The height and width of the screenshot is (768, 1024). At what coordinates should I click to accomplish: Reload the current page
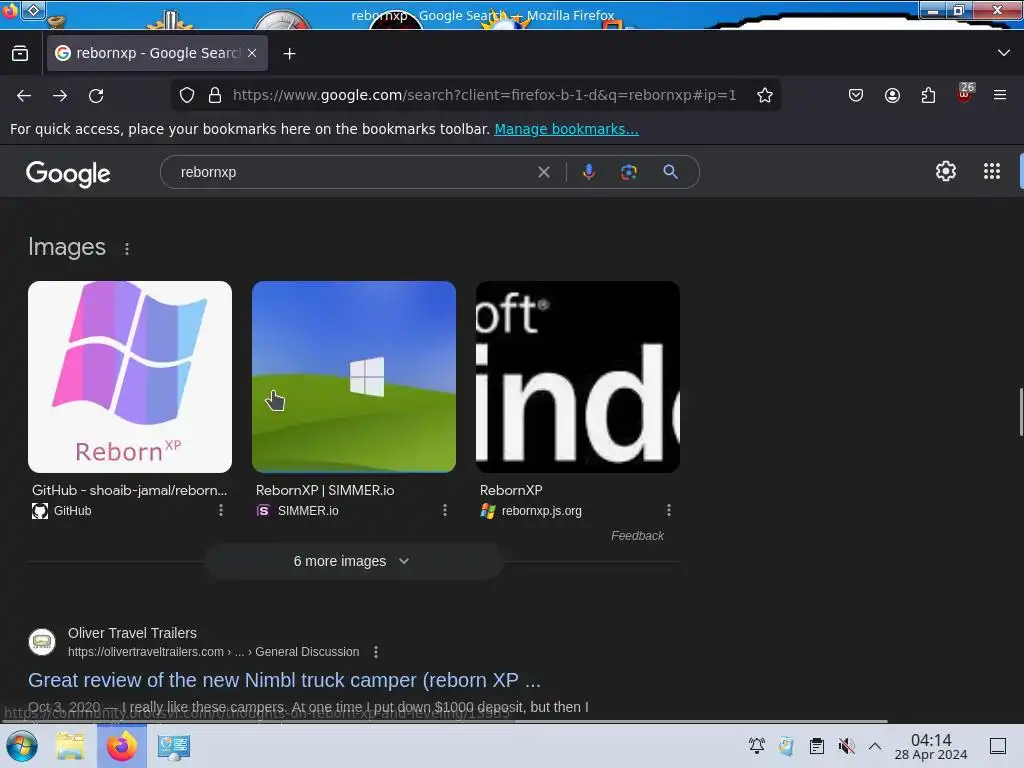coord(96,95)
